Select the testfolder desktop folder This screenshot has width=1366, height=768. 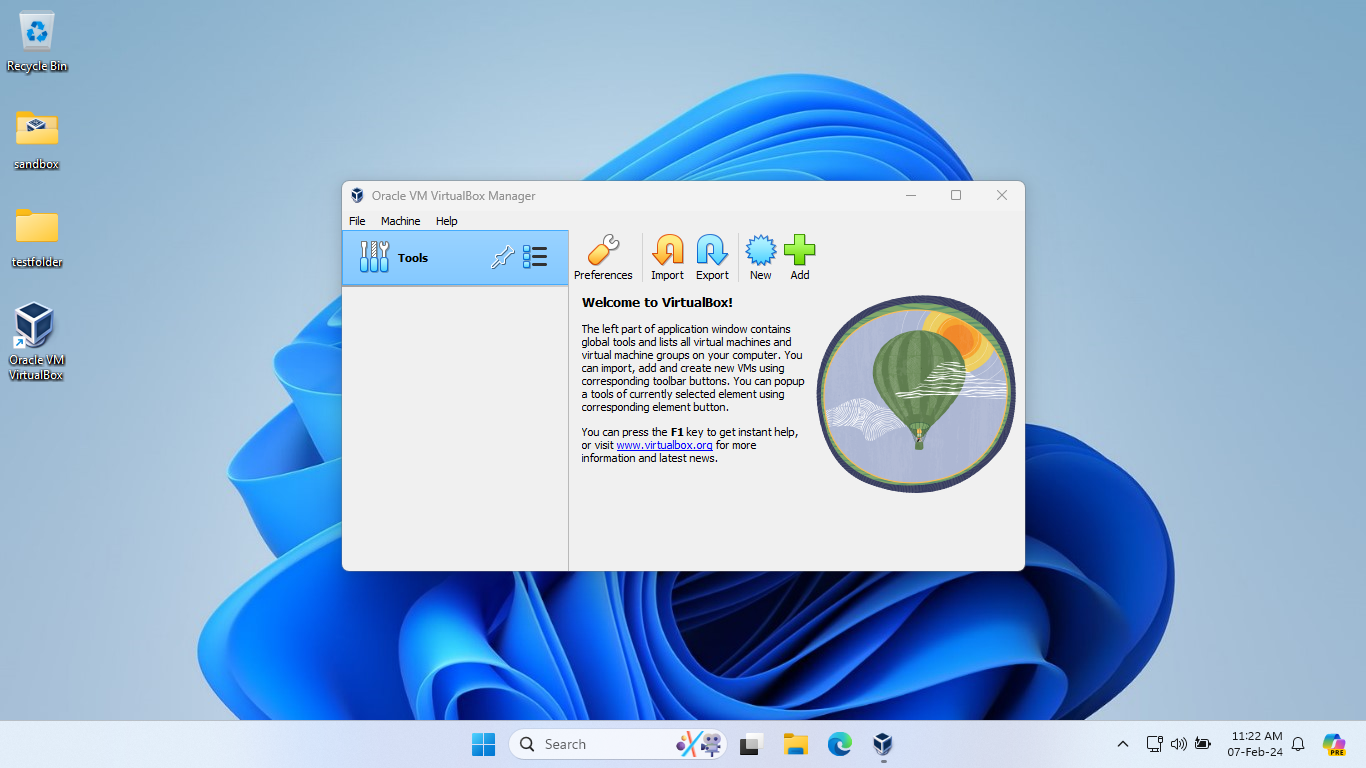point(37,237)
